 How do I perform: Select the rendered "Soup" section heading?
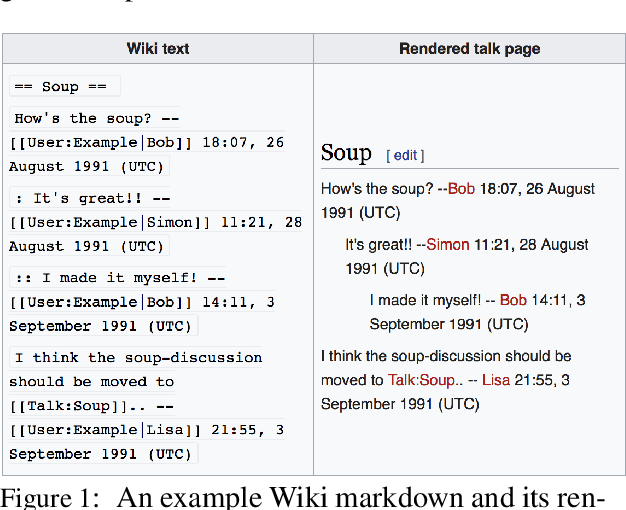[x=346, y=153]
